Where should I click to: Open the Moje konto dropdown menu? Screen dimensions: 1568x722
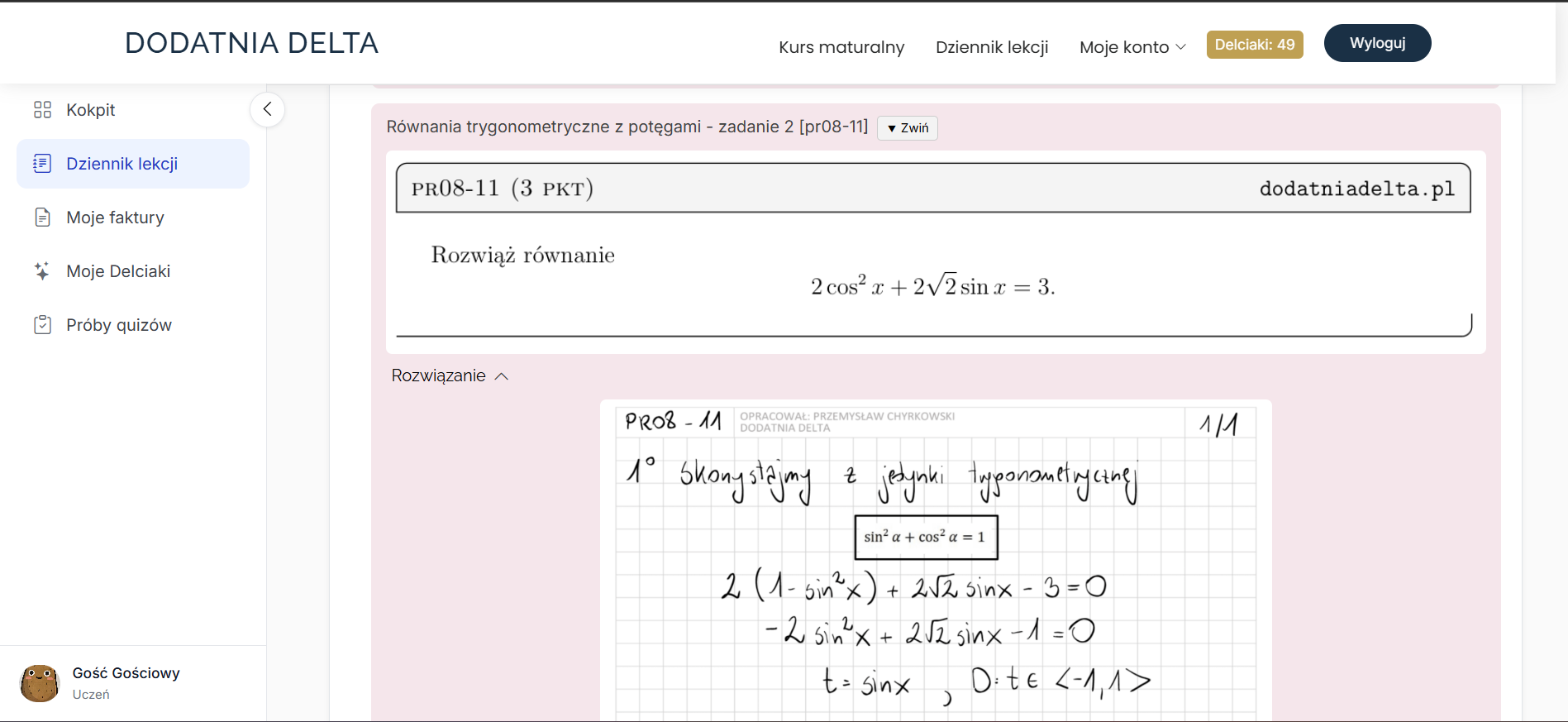coord(1132,47)
